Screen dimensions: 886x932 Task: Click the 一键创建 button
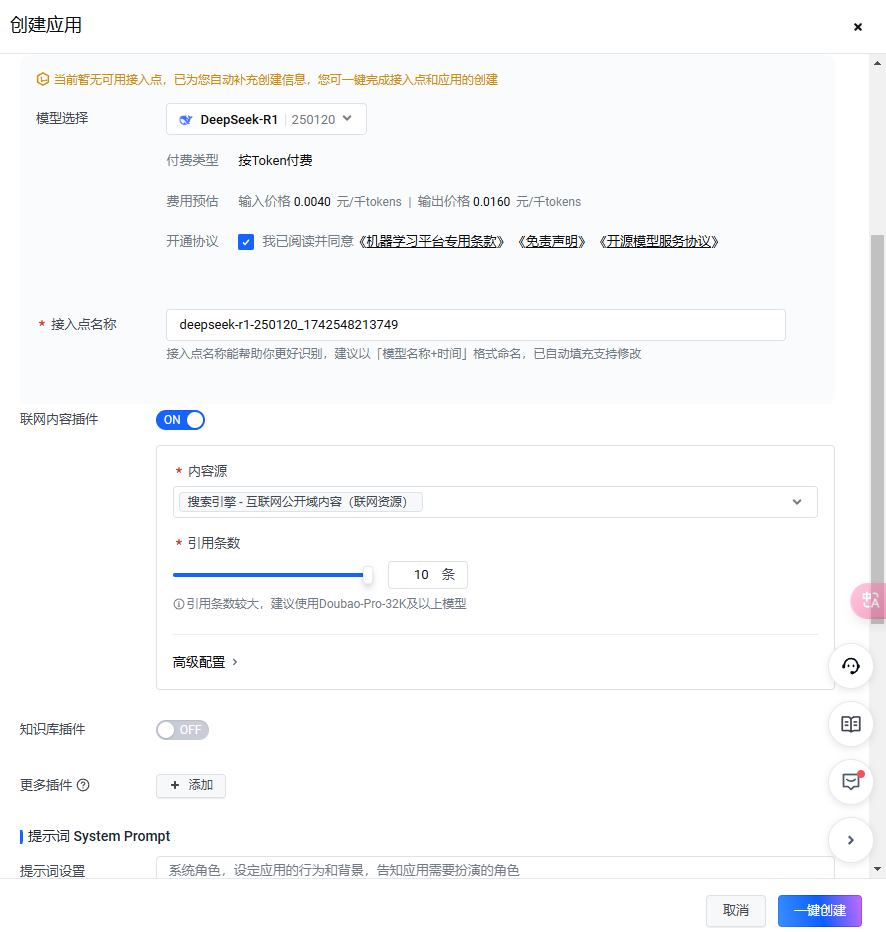click(x=819, y=910)
